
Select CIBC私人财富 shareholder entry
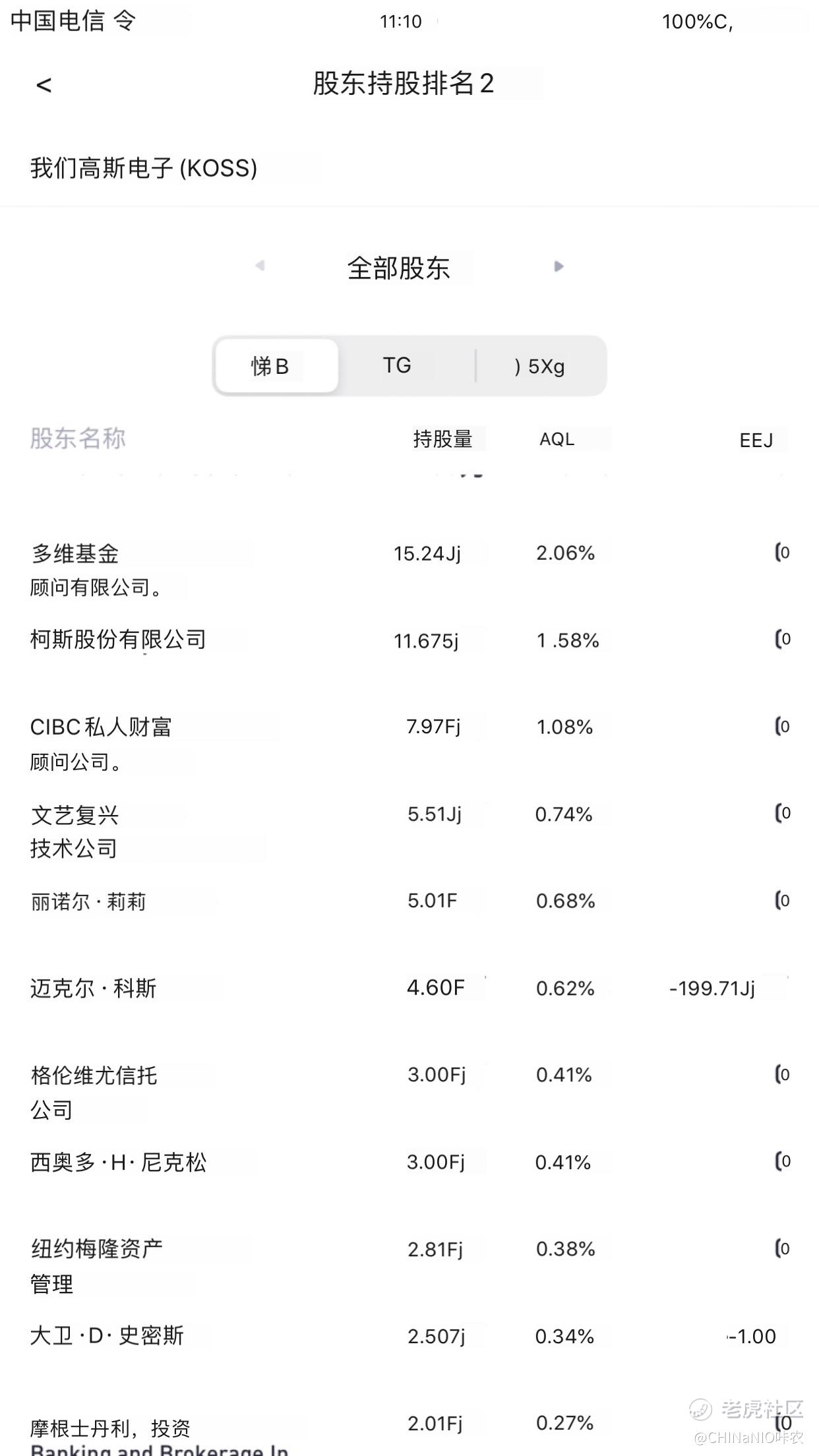[x=409, y=744]
